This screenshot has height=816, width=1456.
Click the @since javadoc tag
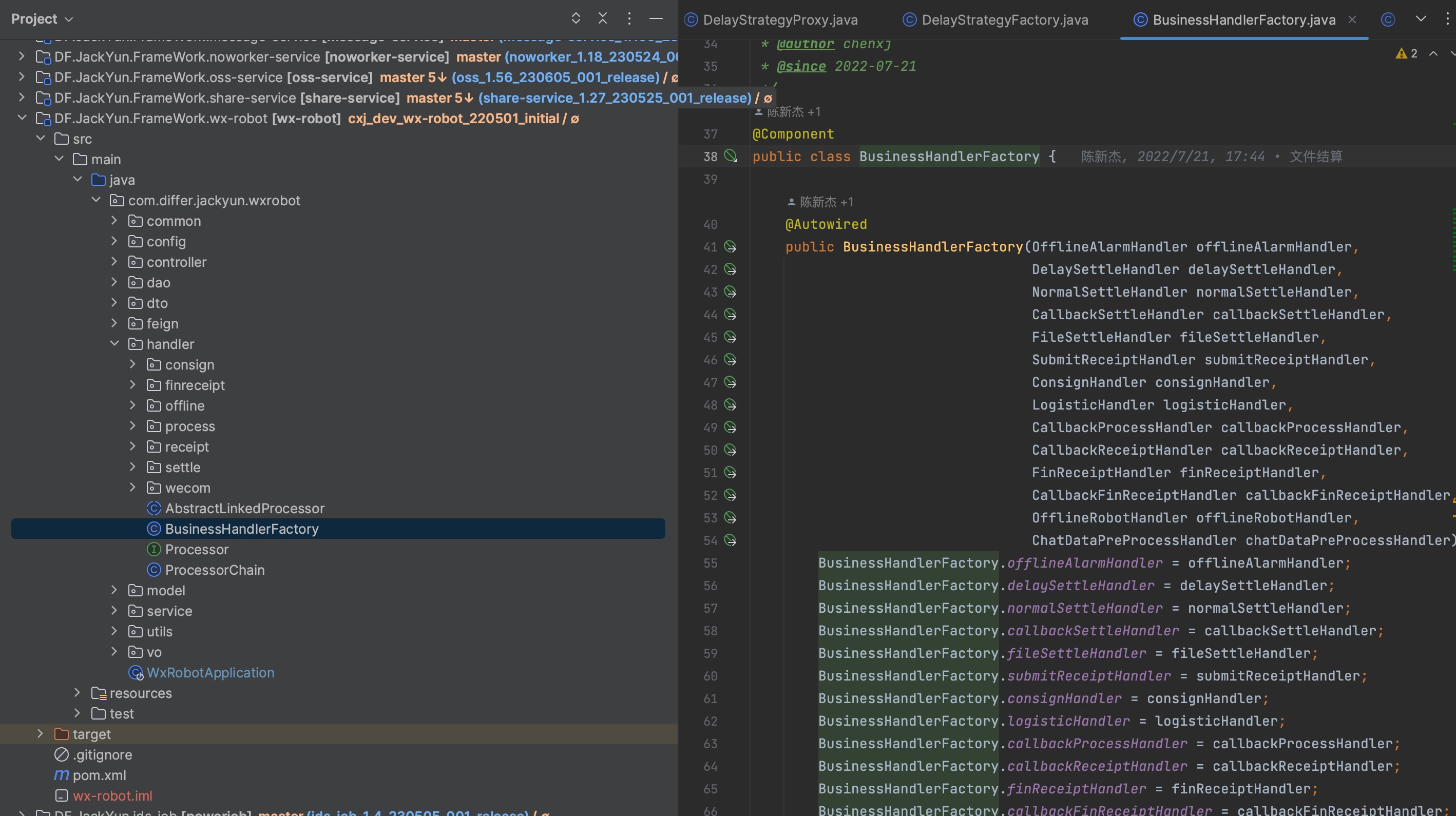801,66
